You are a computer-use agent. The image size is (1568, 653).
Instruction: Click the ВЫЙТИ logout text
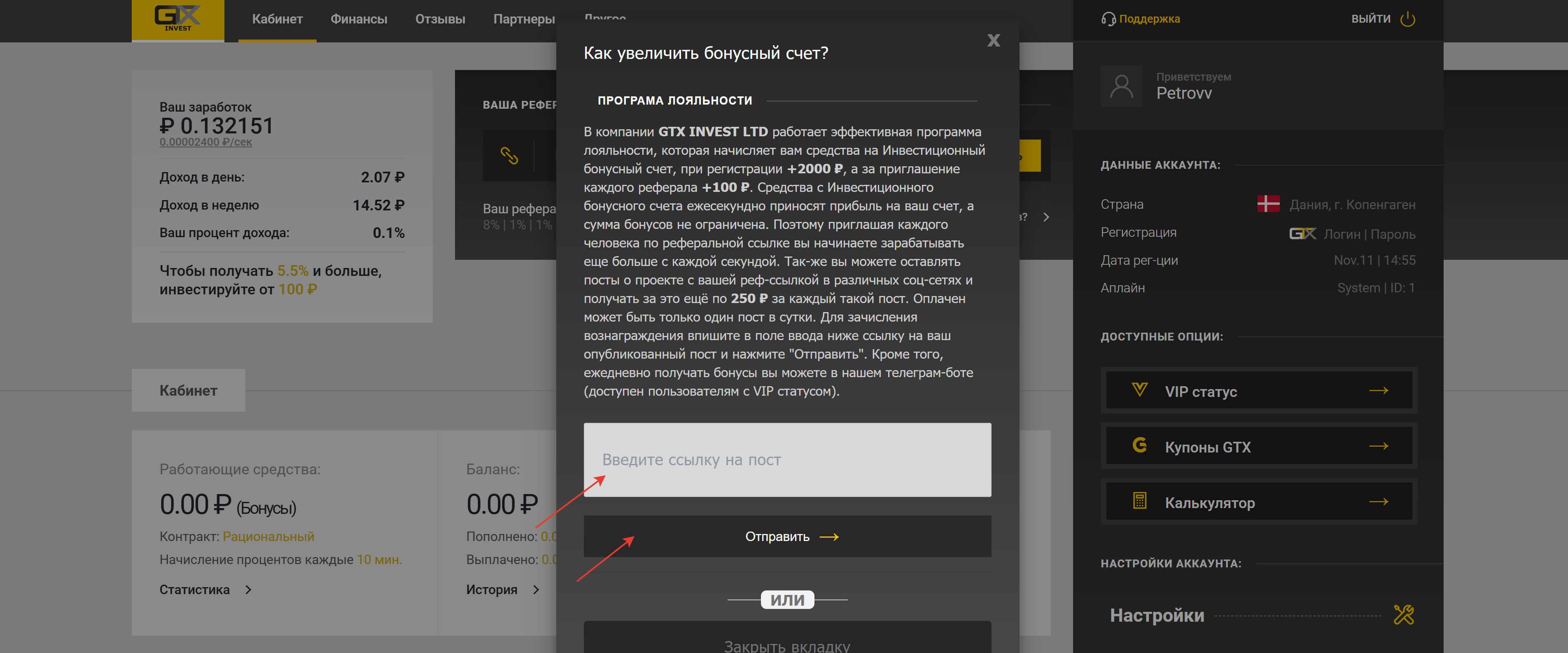[x=1371, y=19]
